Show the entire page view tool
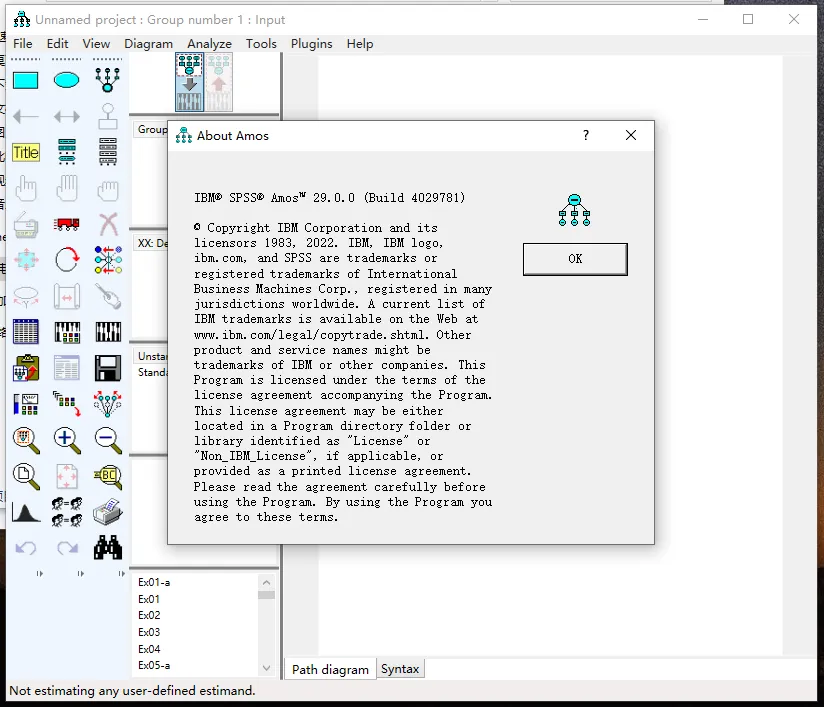 click(x=26, y=476)
